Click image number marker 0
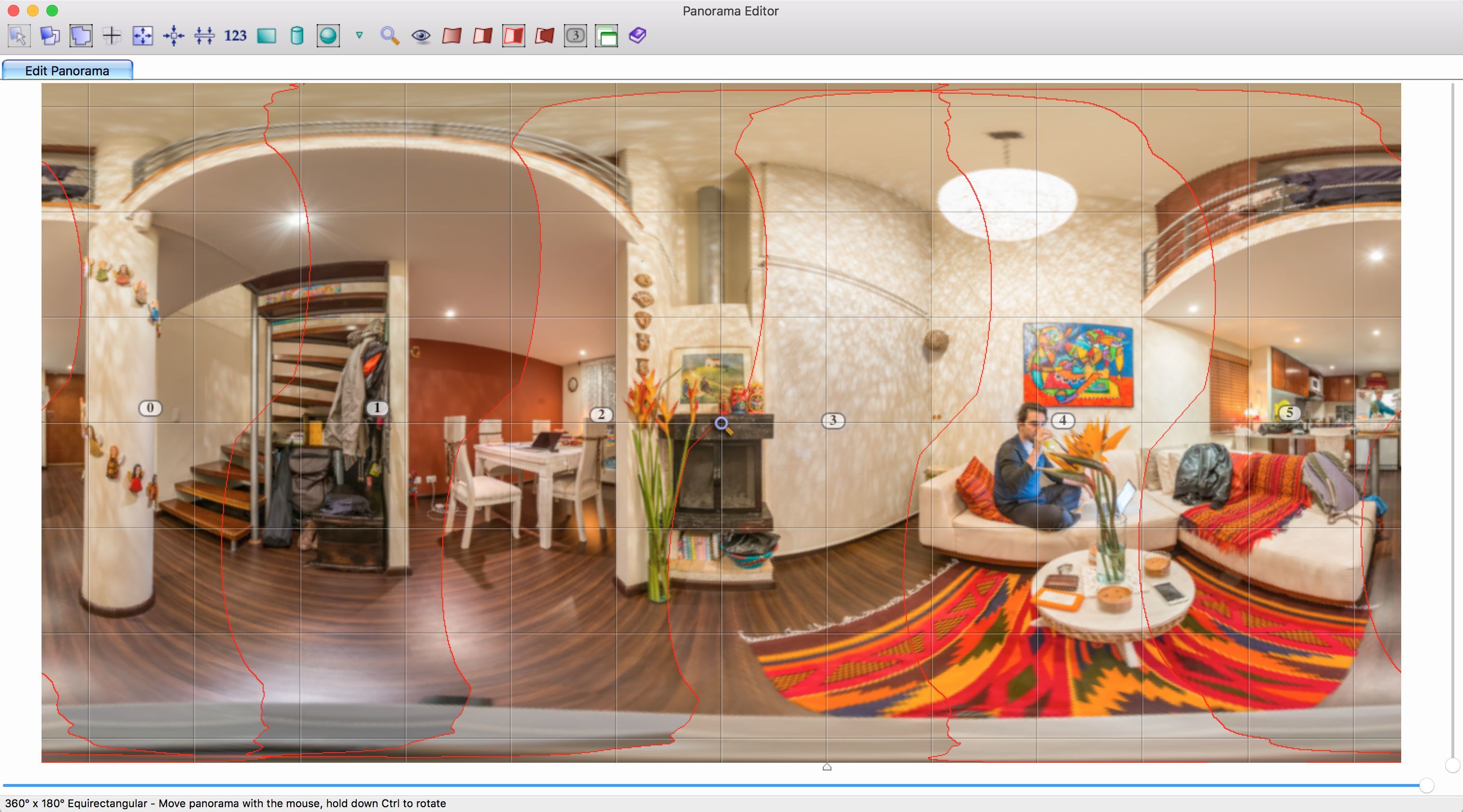Image resolution: width=1463 pixels, height=812 pixels. [x=151, y=408]
